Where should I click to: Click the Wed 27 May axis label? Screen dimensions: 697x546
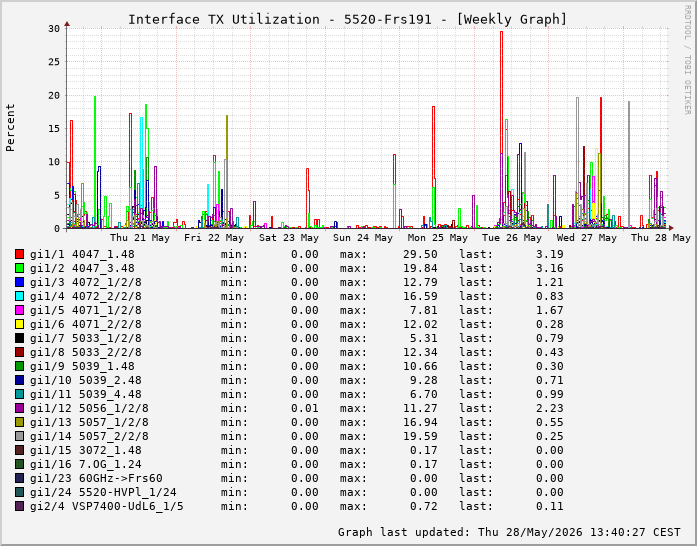click(587, 238)
